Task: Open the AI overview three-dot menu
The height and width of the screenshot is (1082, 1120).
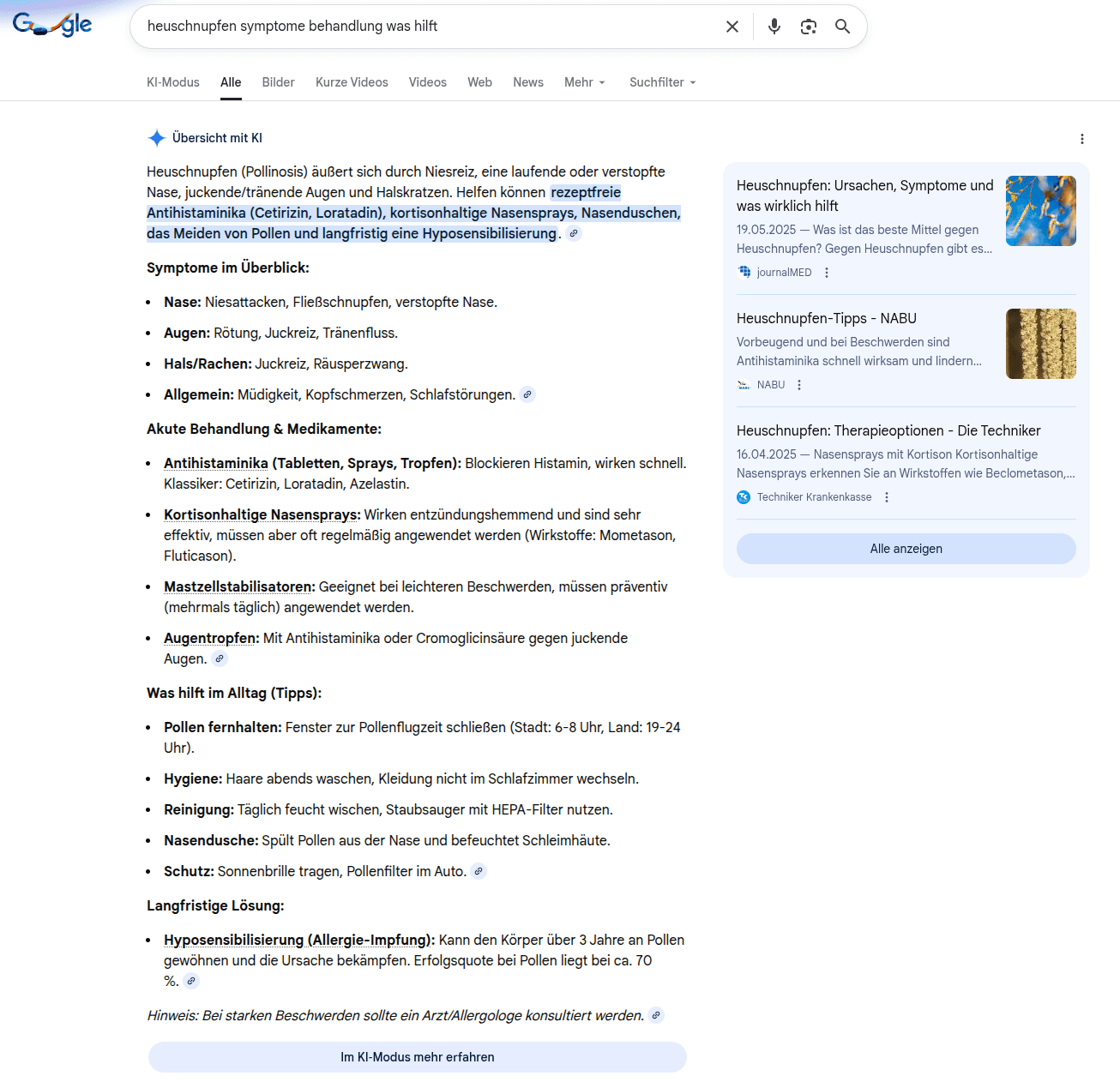Action: point(1082,138)
